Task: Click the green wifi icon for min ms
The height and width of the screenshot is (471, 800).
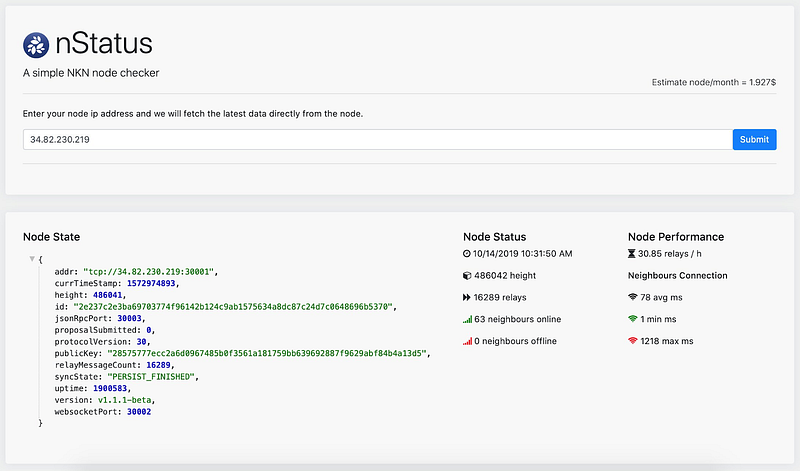Action: tap(632, 319)
